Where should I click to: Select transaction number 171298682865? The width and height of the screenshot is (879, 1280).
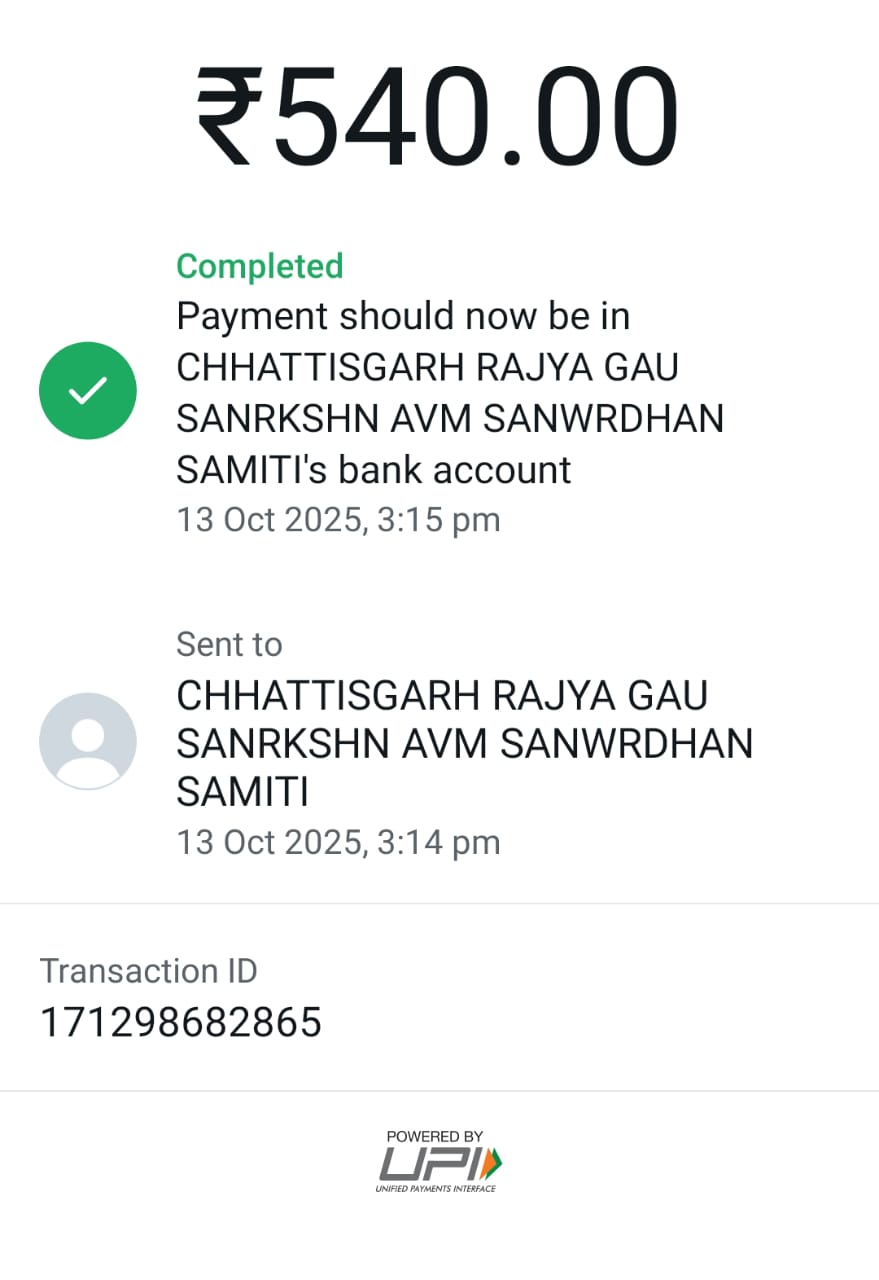(x=181, y=1022)
